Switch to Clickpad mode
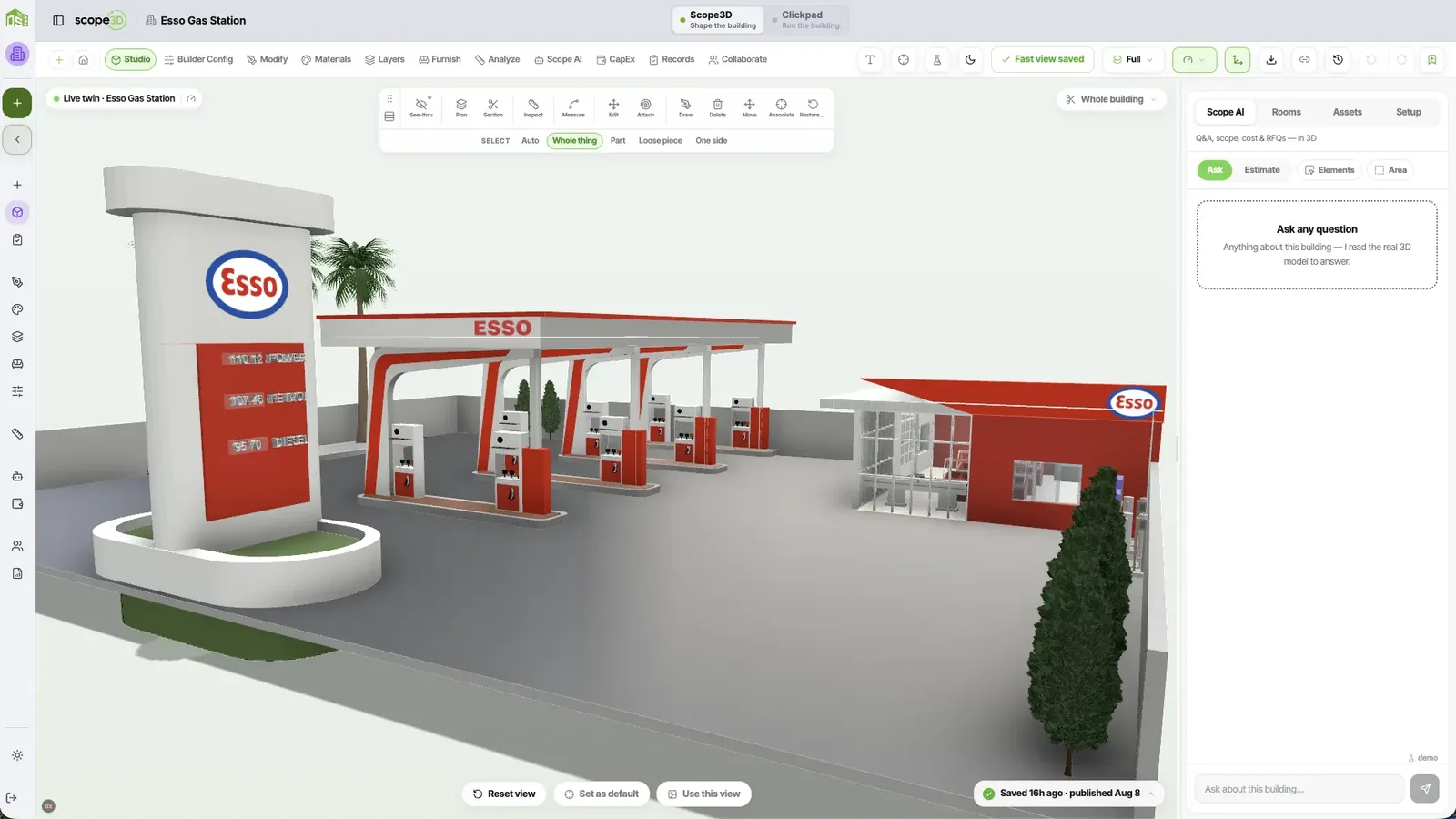 (x=805, y=20)
